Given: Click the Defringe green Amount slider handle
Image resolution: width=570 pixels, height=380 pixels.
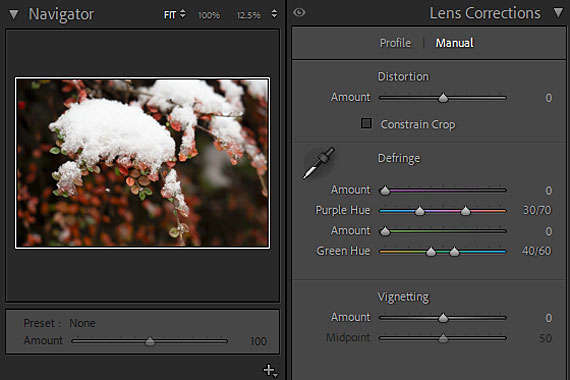Looking at the screenshot, I should click(385, 231).
